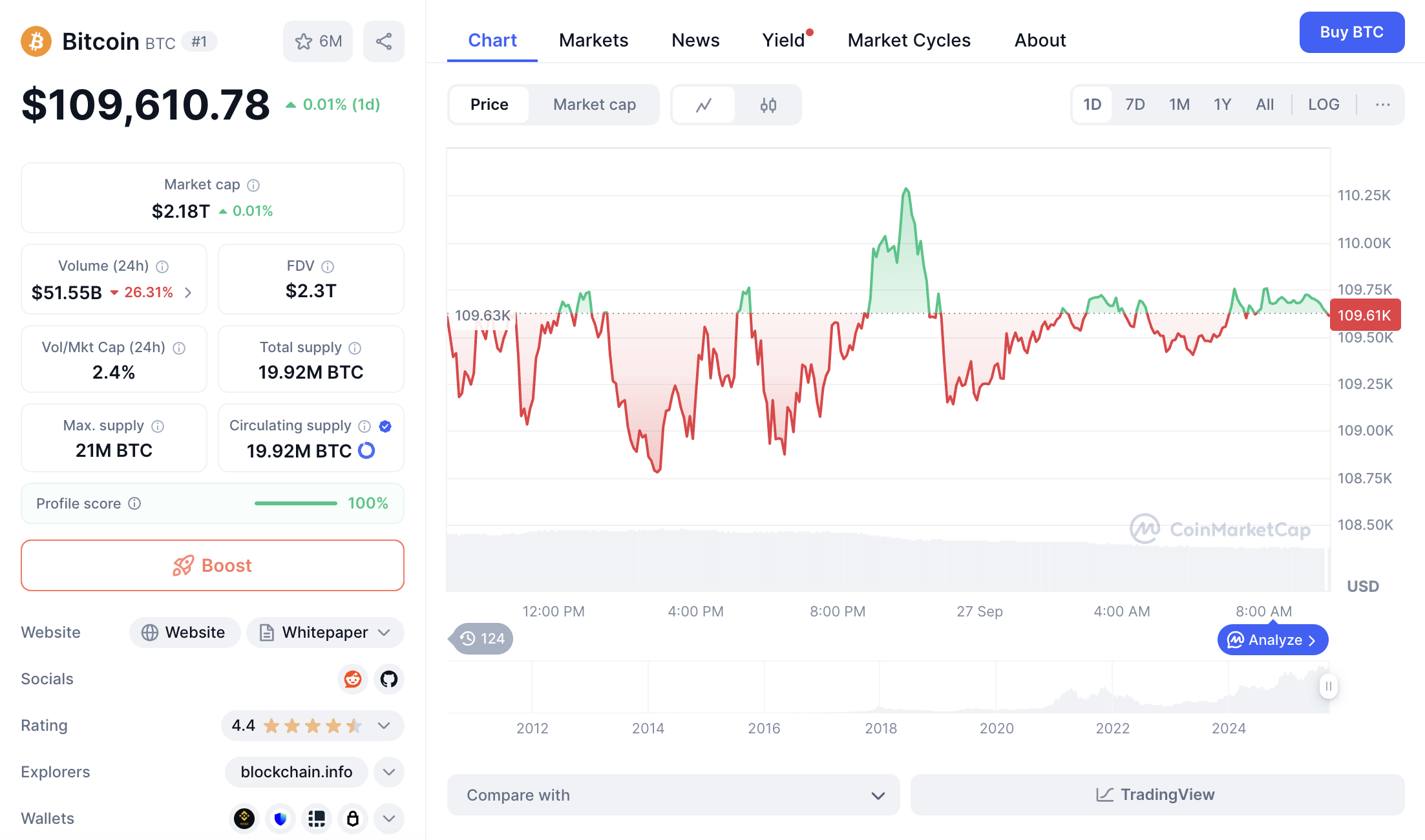Open the Website link
The width and height of the screenshot is (1425, 840).
tap(185, 633)
